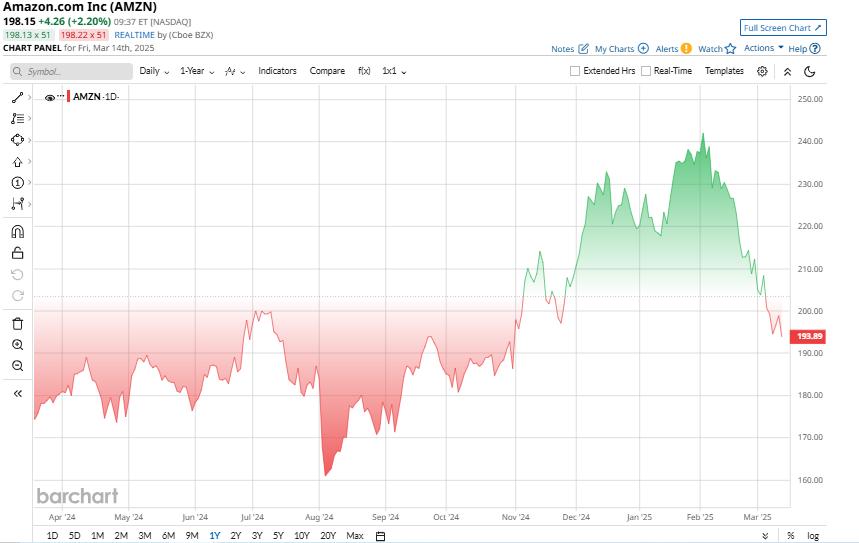
Task: Toggle AMZN series visibility eye icon
Action: (x=49, y=98)
